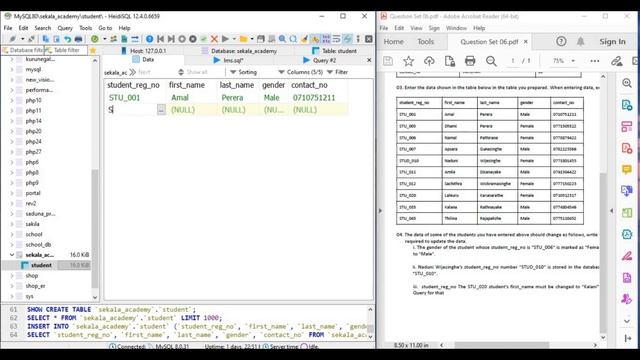Click the ellipsis editor button in the cell
This screenshot has height=360, width=640.
pos(161,109)
